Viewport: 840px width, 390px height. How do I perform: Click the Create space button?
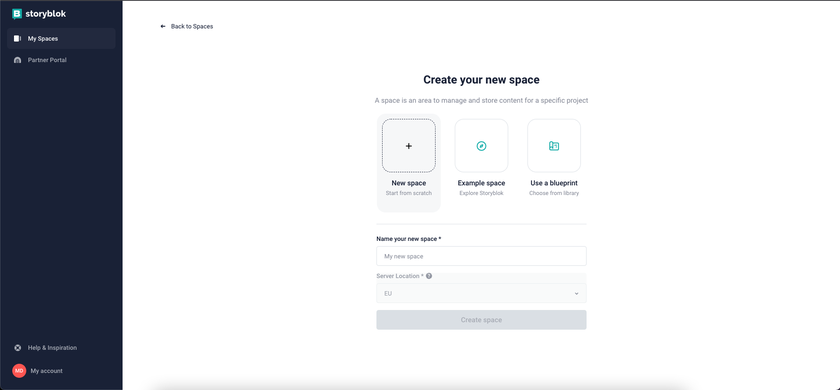(481, 320)
